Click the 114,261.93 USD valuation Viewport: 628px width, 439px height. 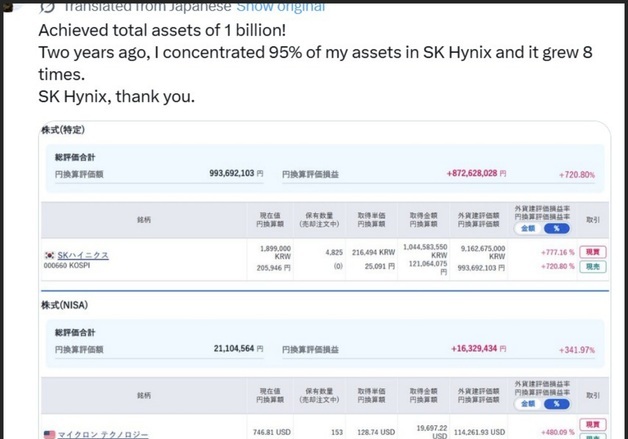479,432
